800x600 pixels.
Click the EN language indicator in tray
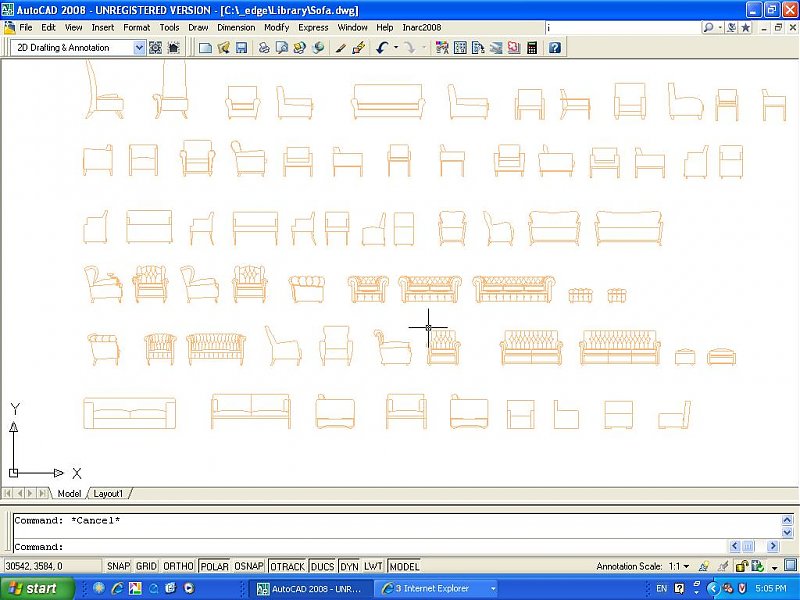(x=662, y=589)
